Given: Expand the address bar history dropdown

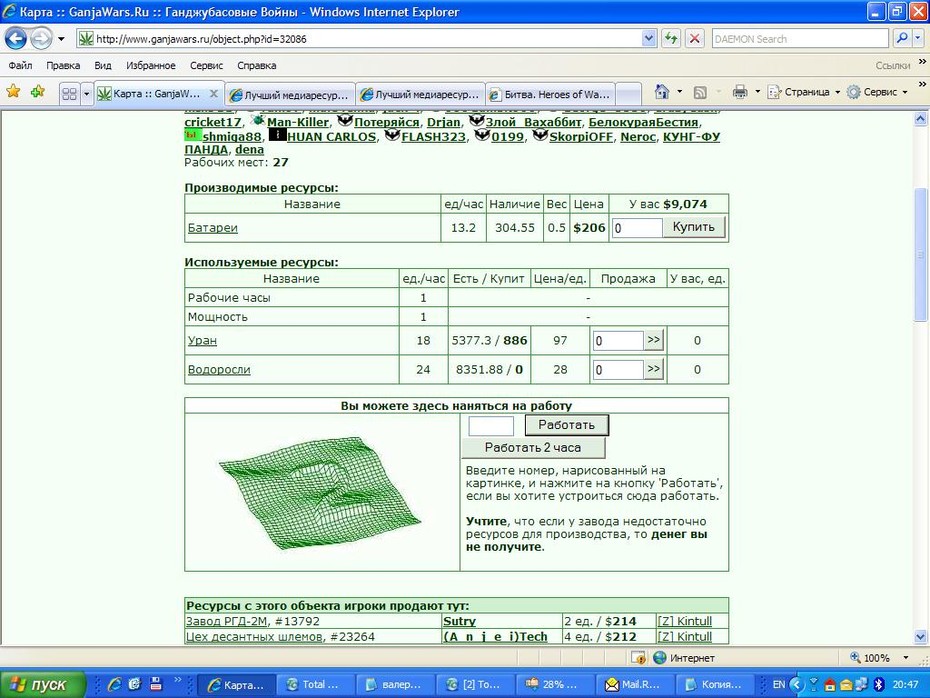Looking at the screenshot, I should 649,39.
